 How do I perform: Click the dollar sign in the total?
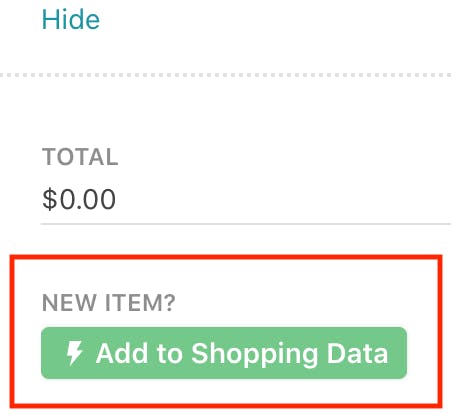pyautogui.click(x=50, y=199)
